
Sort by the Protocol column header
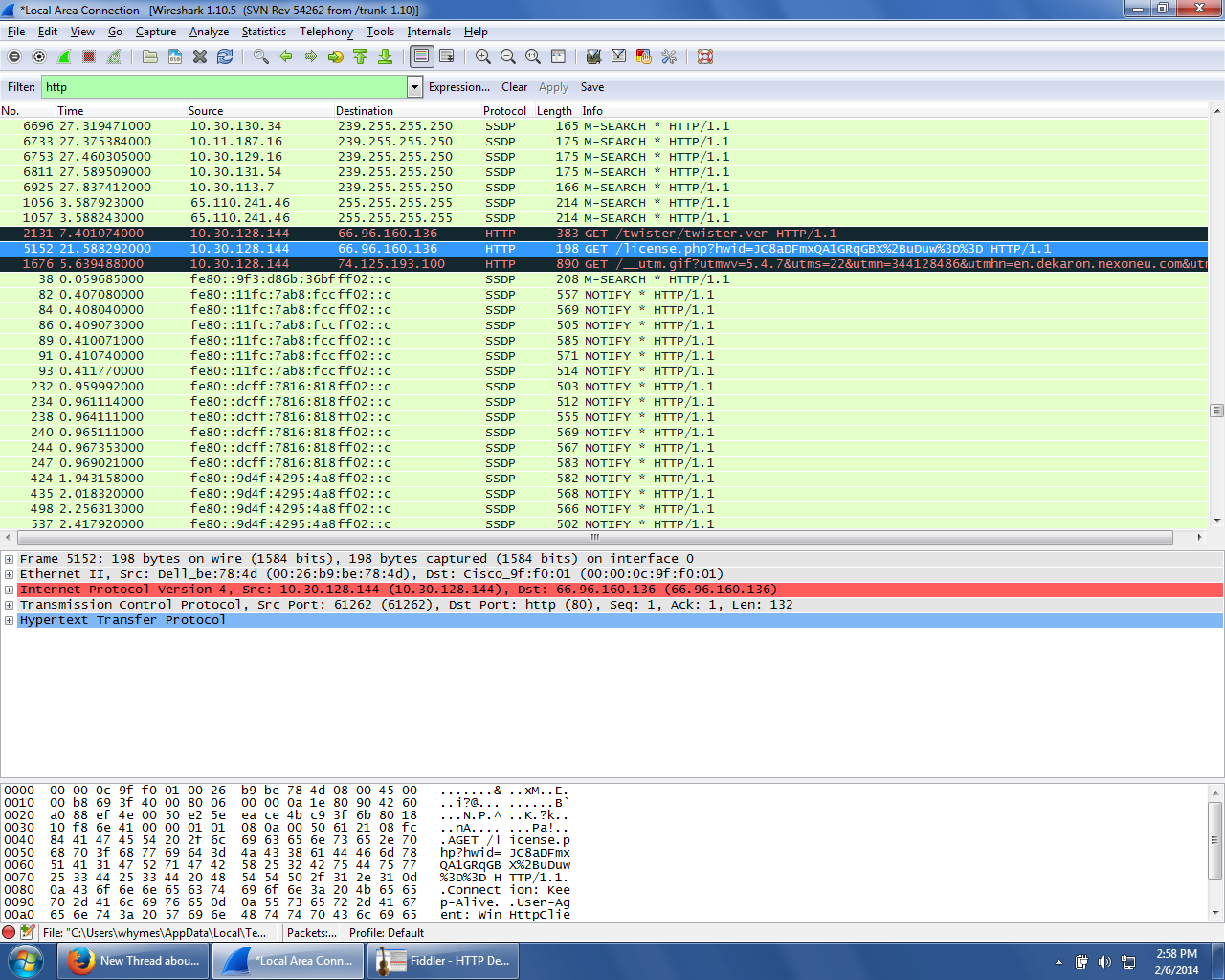(x=504, y=111)
